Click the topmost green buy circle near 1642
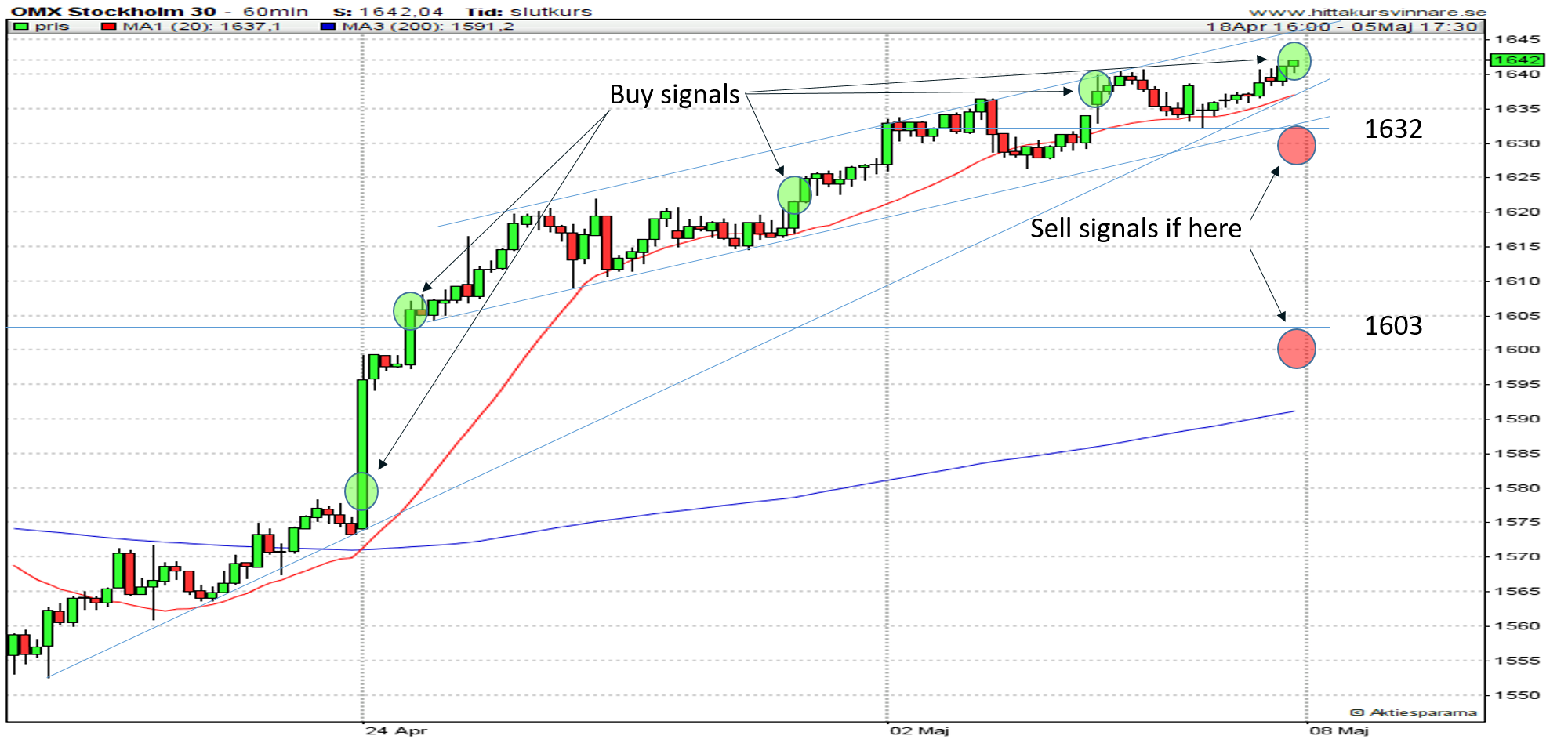Screen dimensions: 1568x743 (1294, 61)
